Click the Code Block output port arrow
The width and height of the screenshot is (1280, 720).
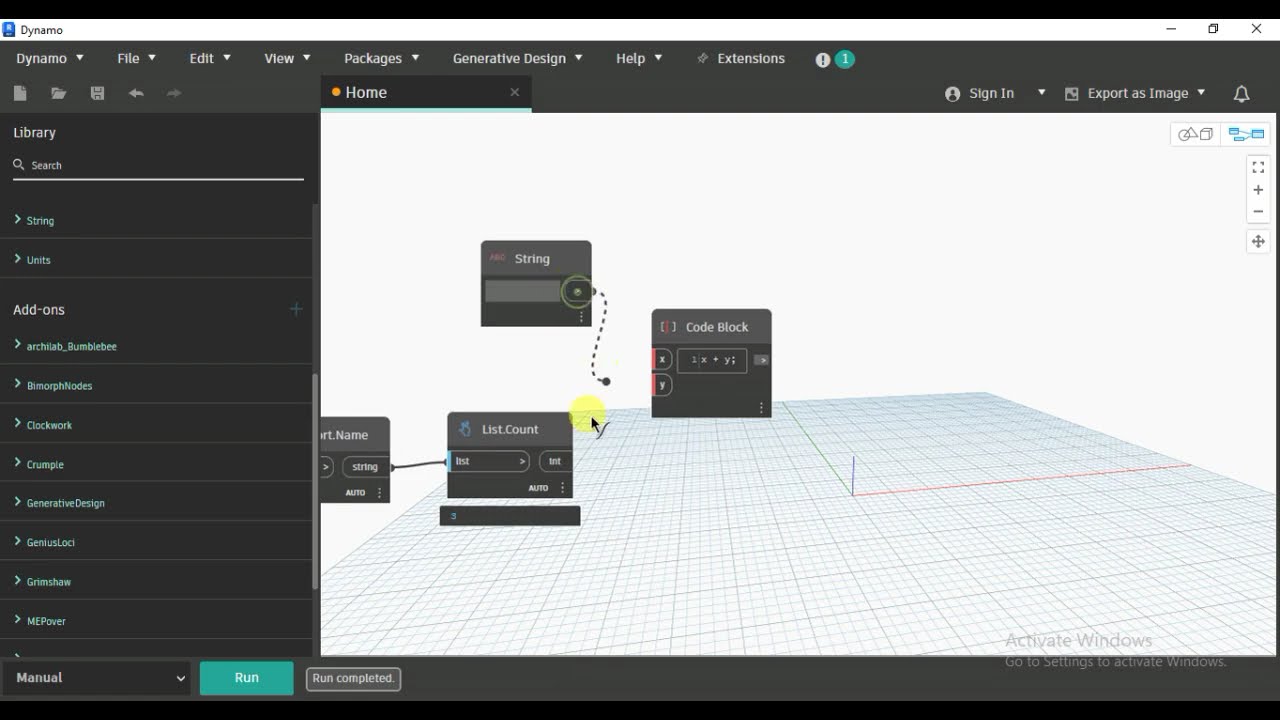pyautogui.click(x=761, y=360)
